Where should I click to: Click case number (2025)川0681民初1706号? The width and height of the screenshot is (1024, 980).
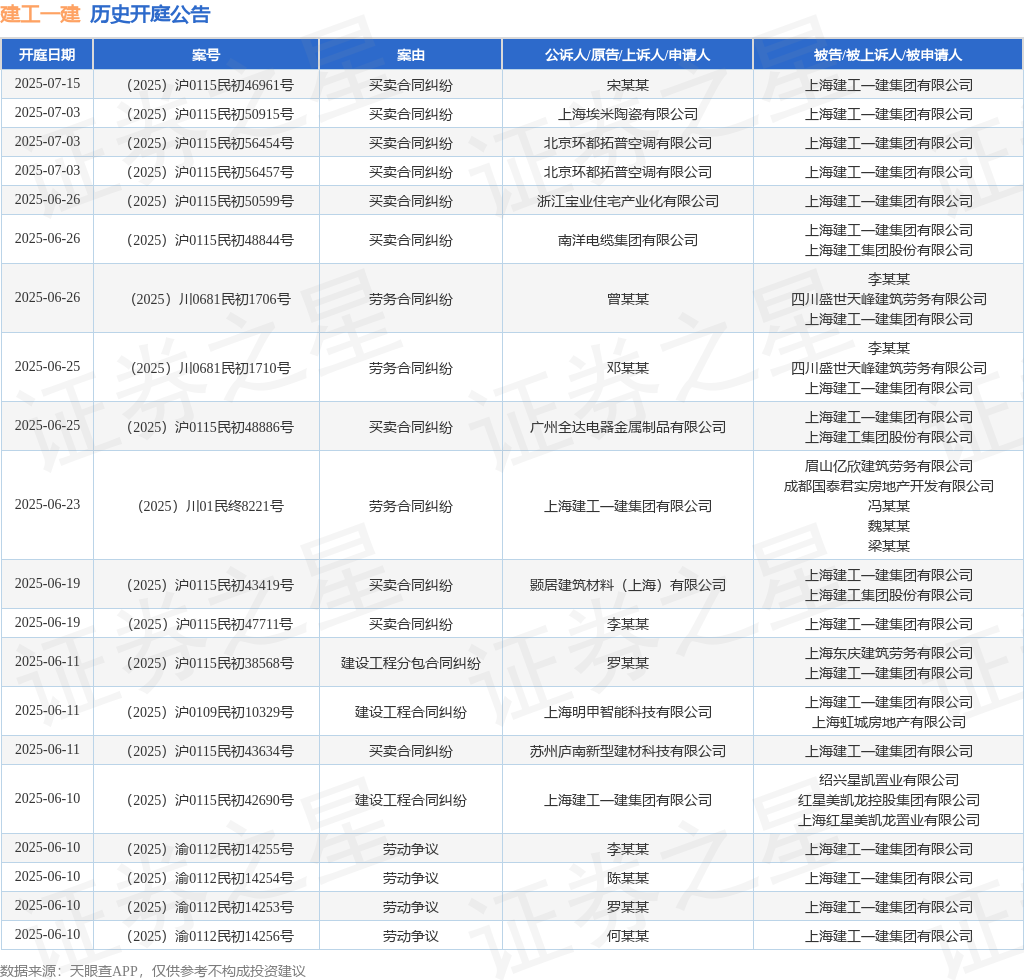tap(210, 299)
